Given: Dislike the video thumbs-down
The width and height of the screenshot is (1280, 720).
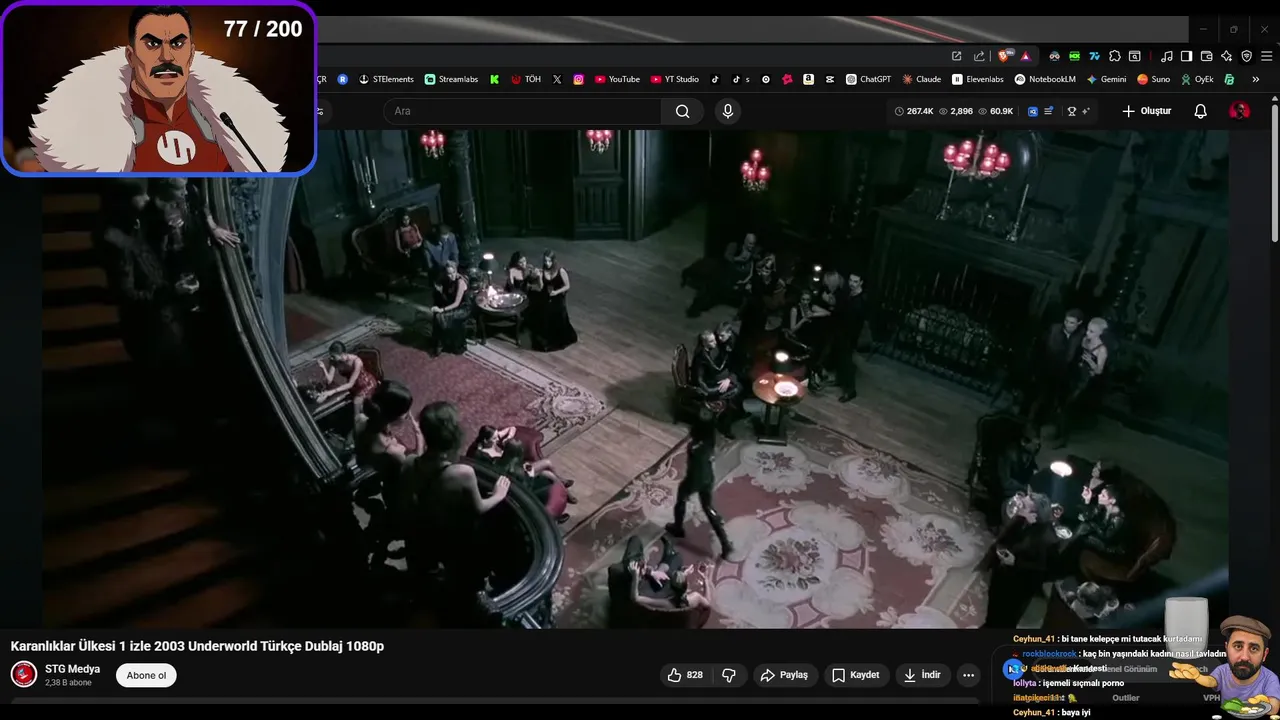Looking at the screenshot, I should (x=729, y=675).
